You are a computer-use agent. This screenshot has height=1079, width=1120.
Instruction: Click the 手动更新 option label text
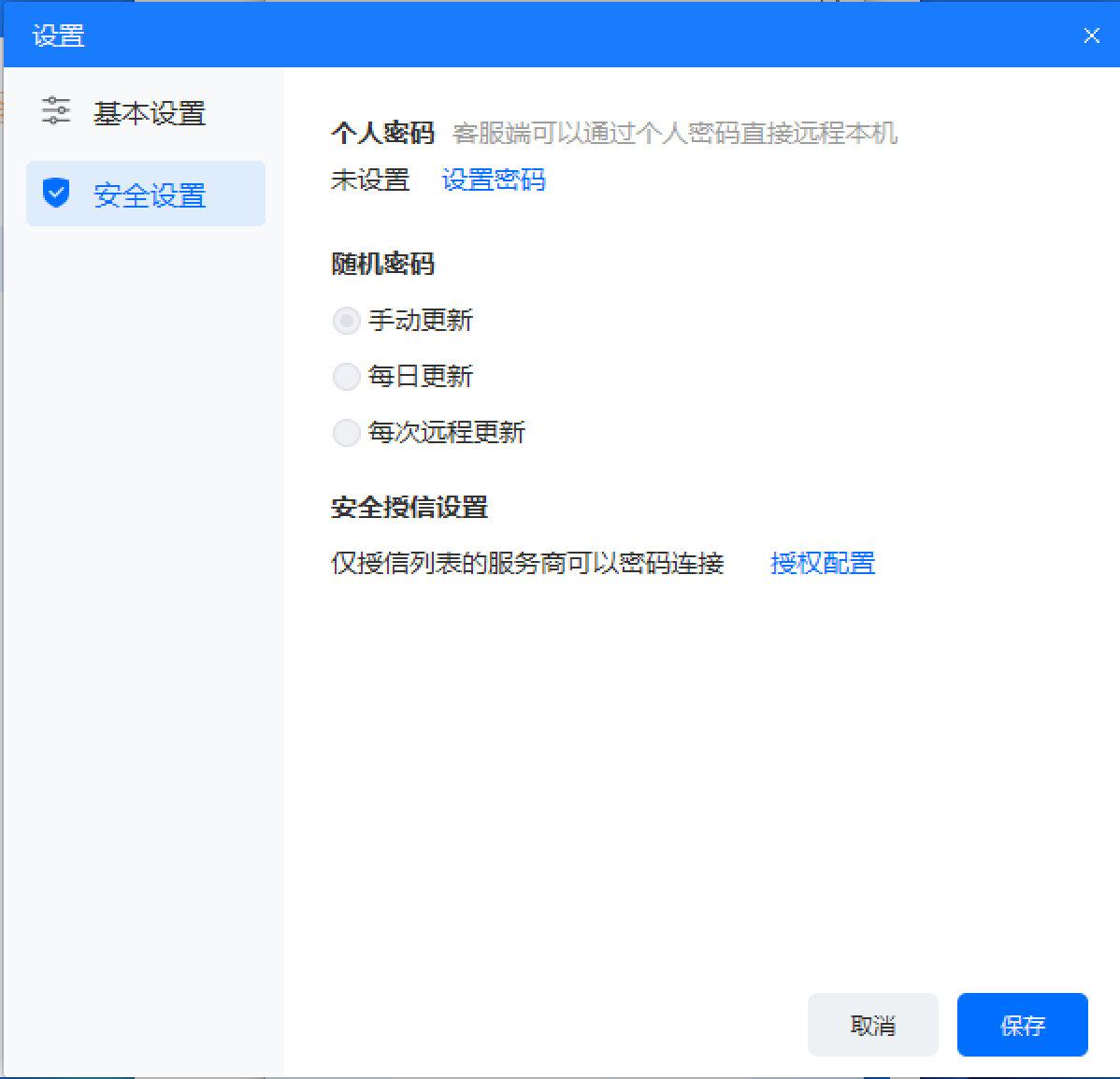pyautogui.click(x=421, y=321)
